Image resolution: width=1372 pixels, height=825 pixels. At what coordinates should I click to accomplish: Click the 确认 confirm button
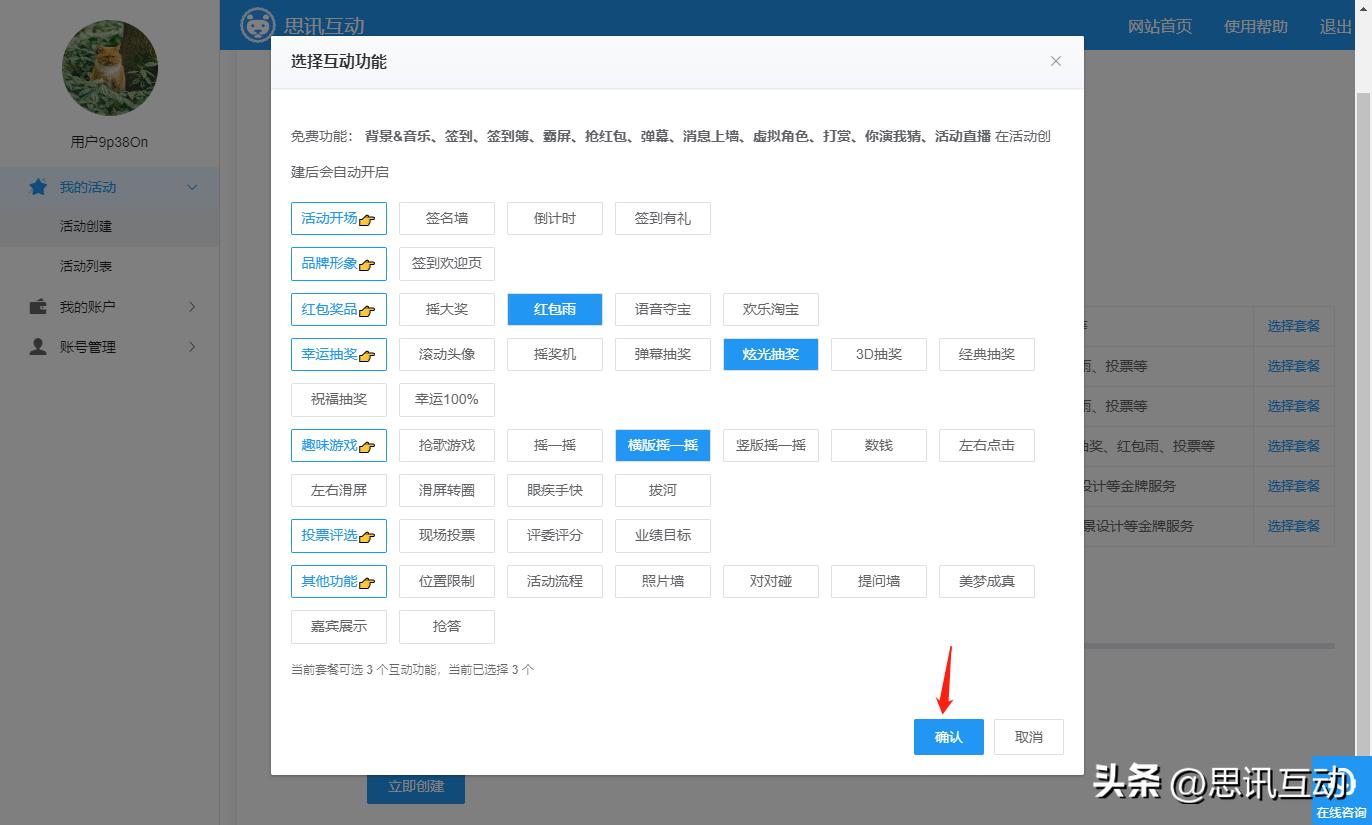tap(948, 736)
